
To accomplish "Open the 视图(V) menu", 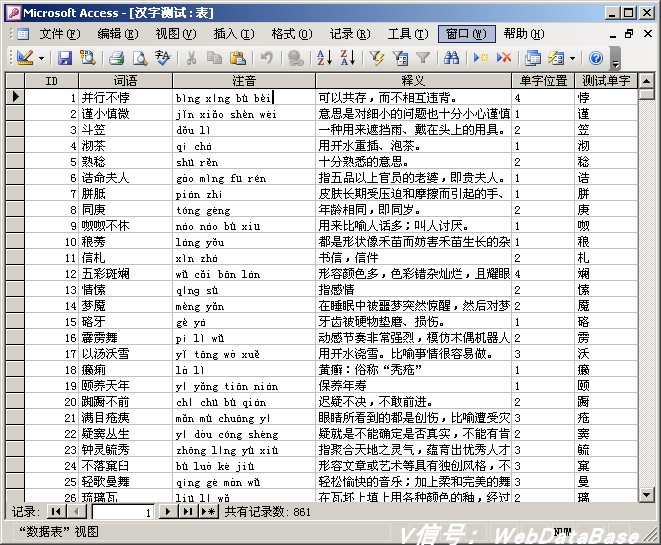I will pos(176,34).
